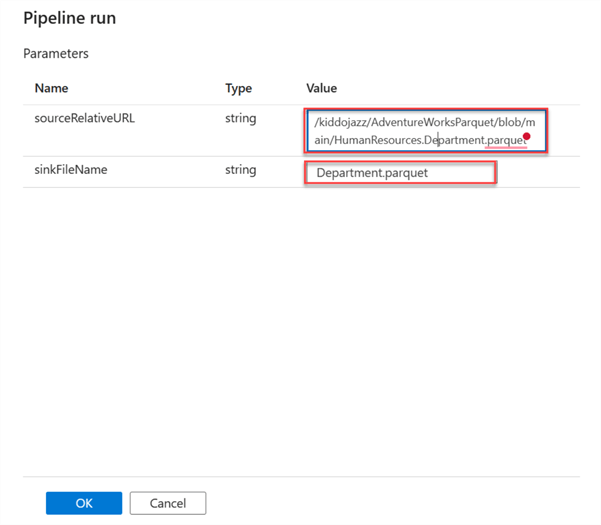Click string type in sourceRelativeURL row
The width and height of the screenshot is (601, 525).
coord(241,118)
